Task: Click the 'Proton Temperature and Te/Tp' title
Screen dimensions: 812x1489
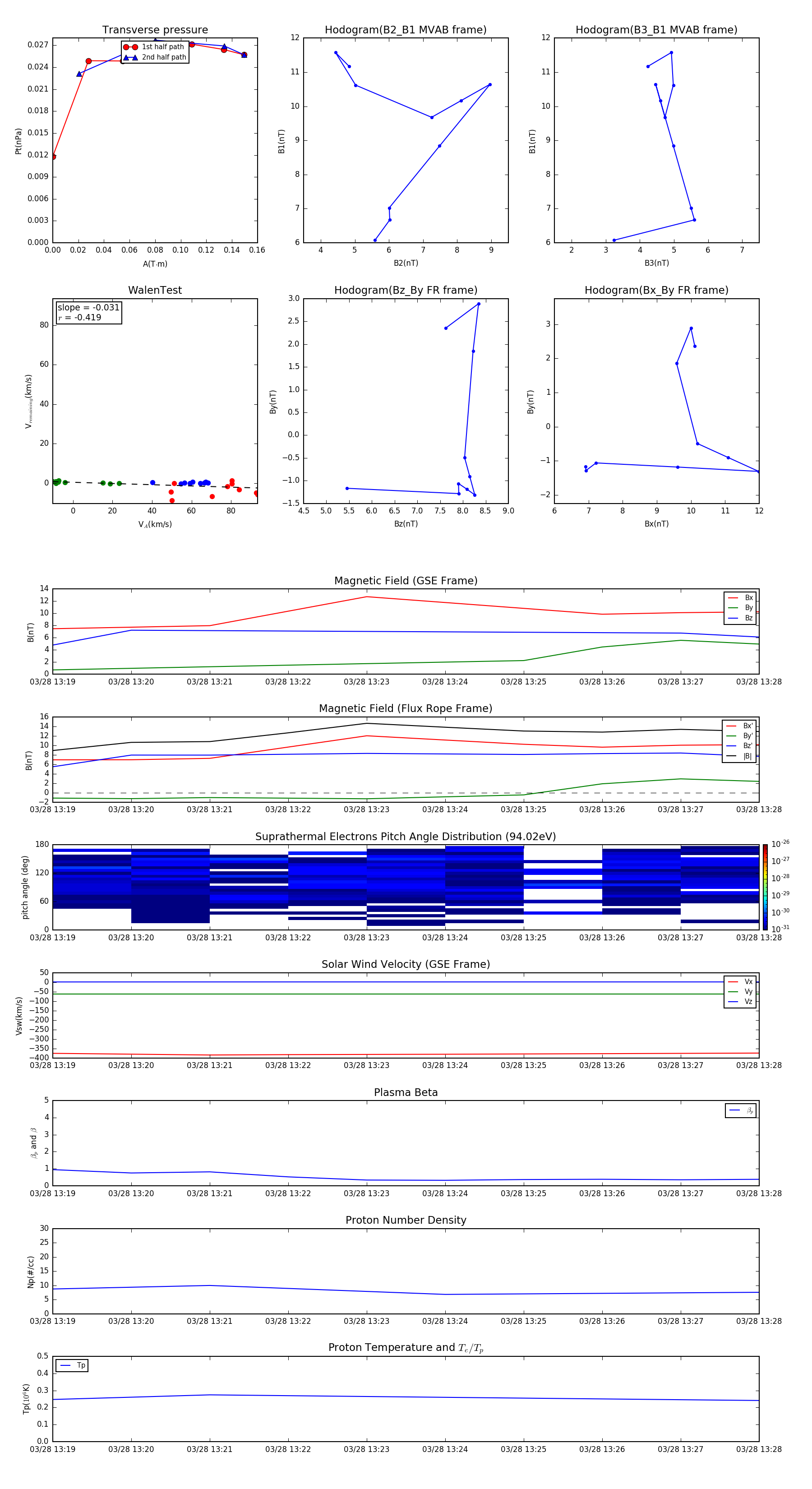Action: tap(406, 1348)
